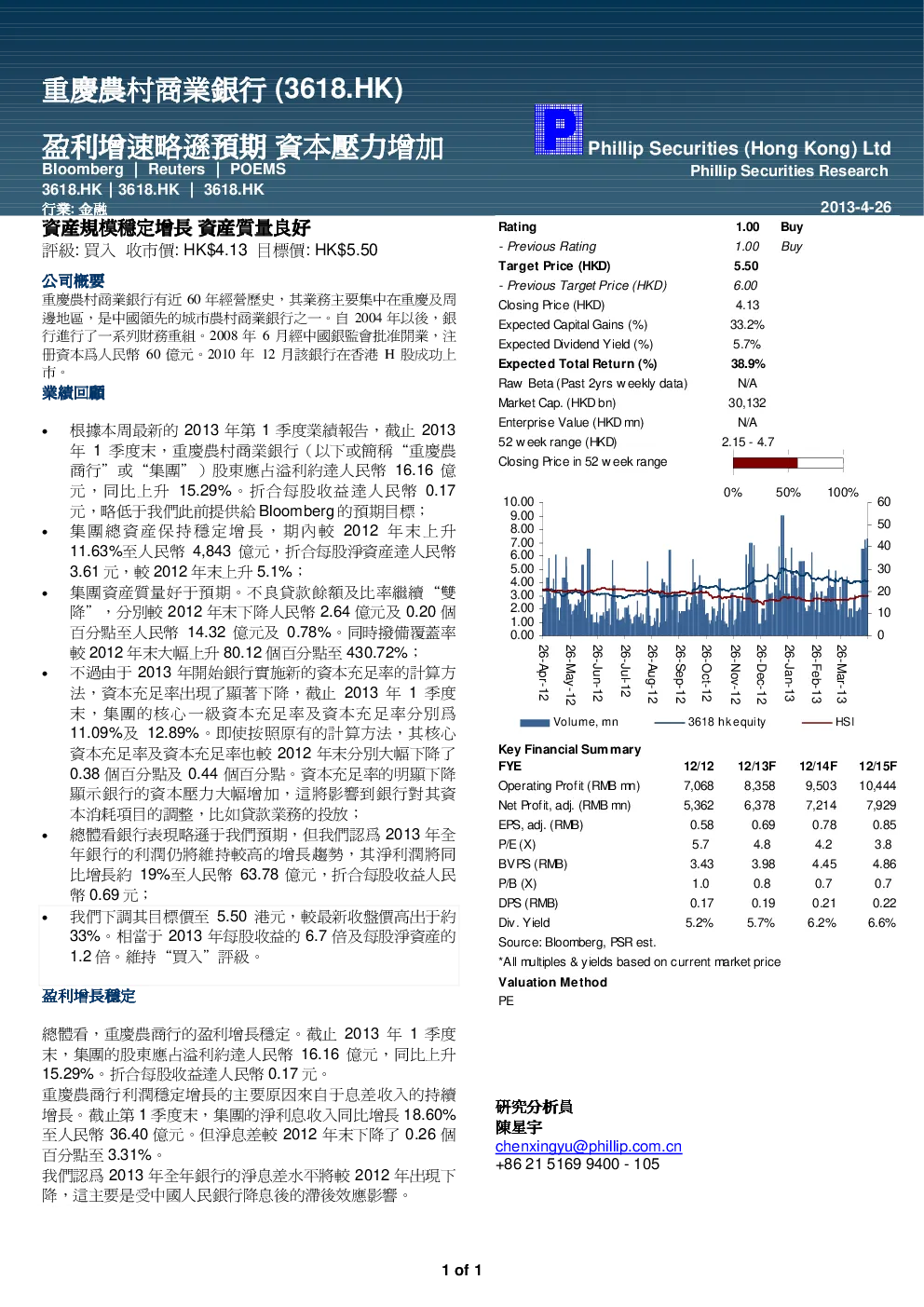Click the analyst name 陳星宇
Screen dimensions: 924x1307
[x=519, y=1127]
